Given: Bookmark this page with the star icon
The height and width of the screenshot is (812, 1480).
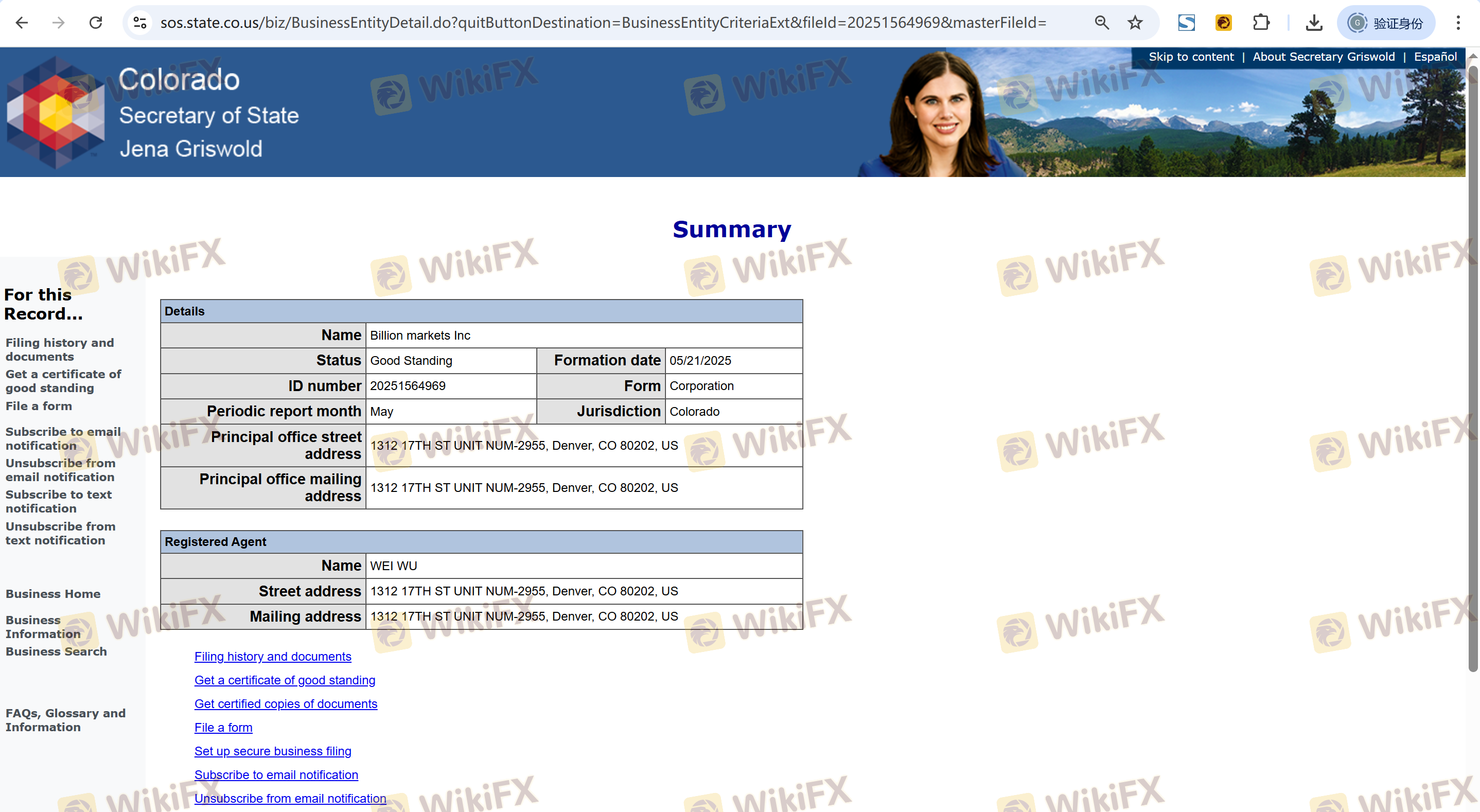Looking at the screenshot, I should (1135, 23).
